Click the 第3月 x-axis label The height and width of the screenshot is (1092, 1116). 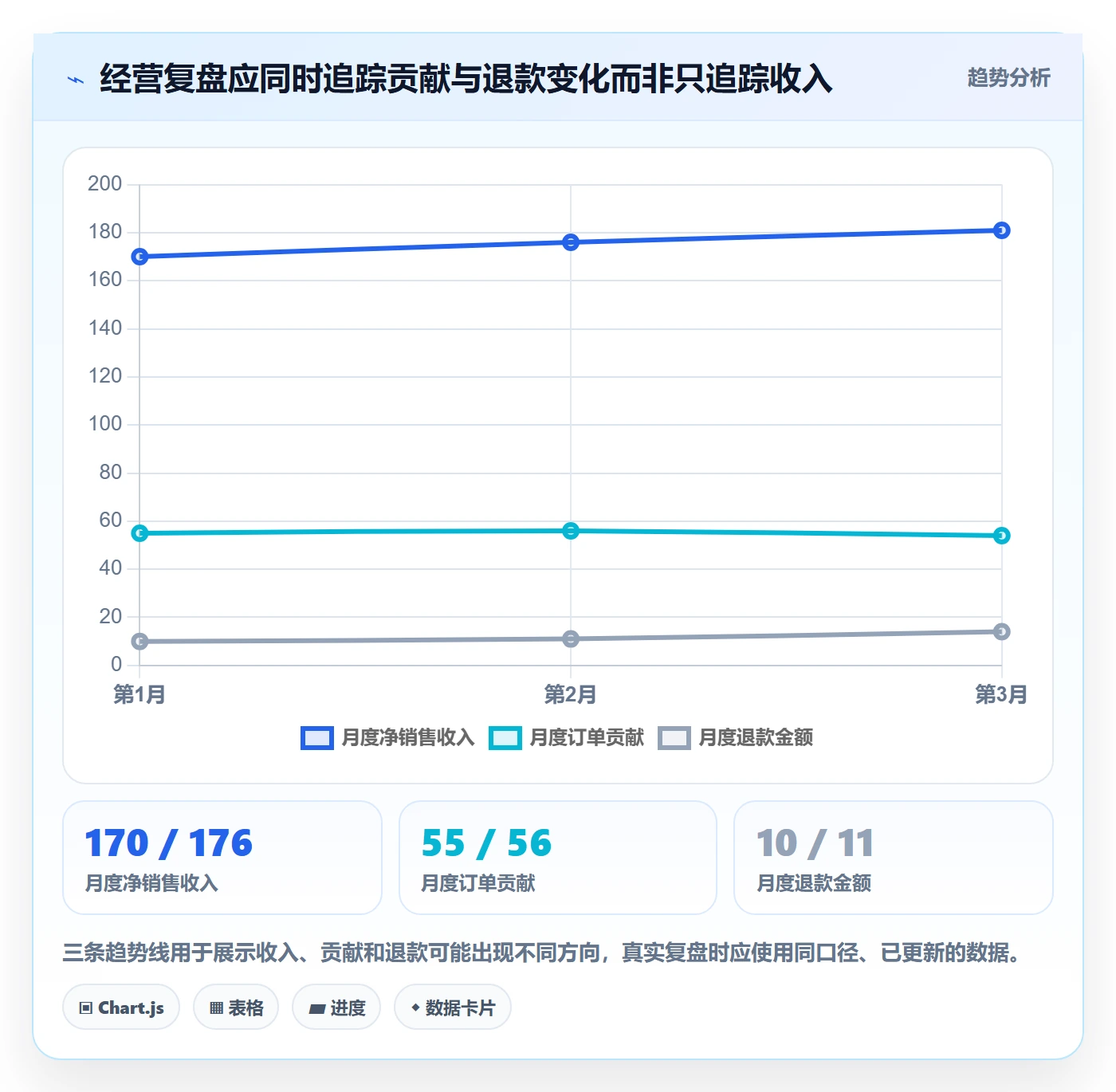[1001, 694]
